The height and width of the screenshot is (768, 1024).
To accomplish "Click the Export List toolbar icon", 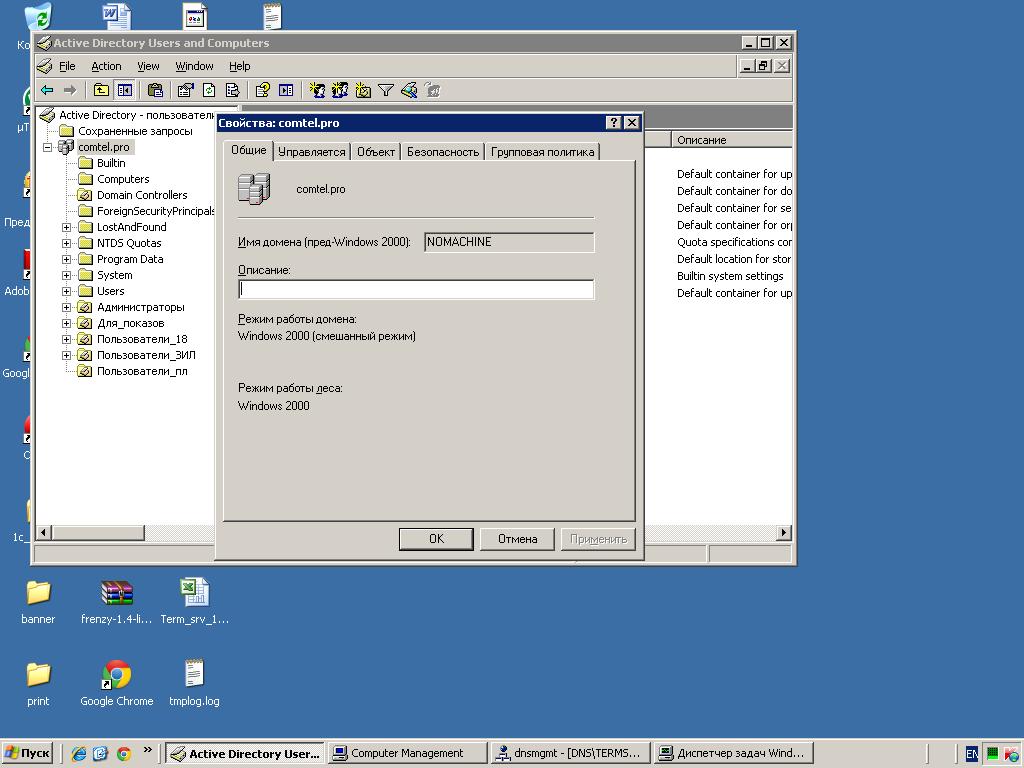I will click(x=232, y=90).
